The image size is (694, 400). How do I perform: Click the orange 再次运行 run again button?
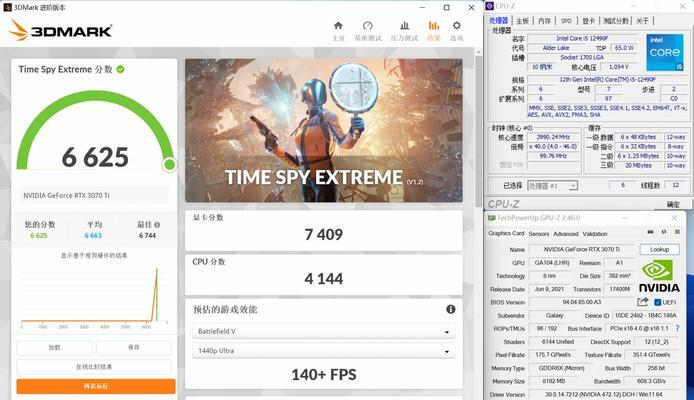point(96,386)
